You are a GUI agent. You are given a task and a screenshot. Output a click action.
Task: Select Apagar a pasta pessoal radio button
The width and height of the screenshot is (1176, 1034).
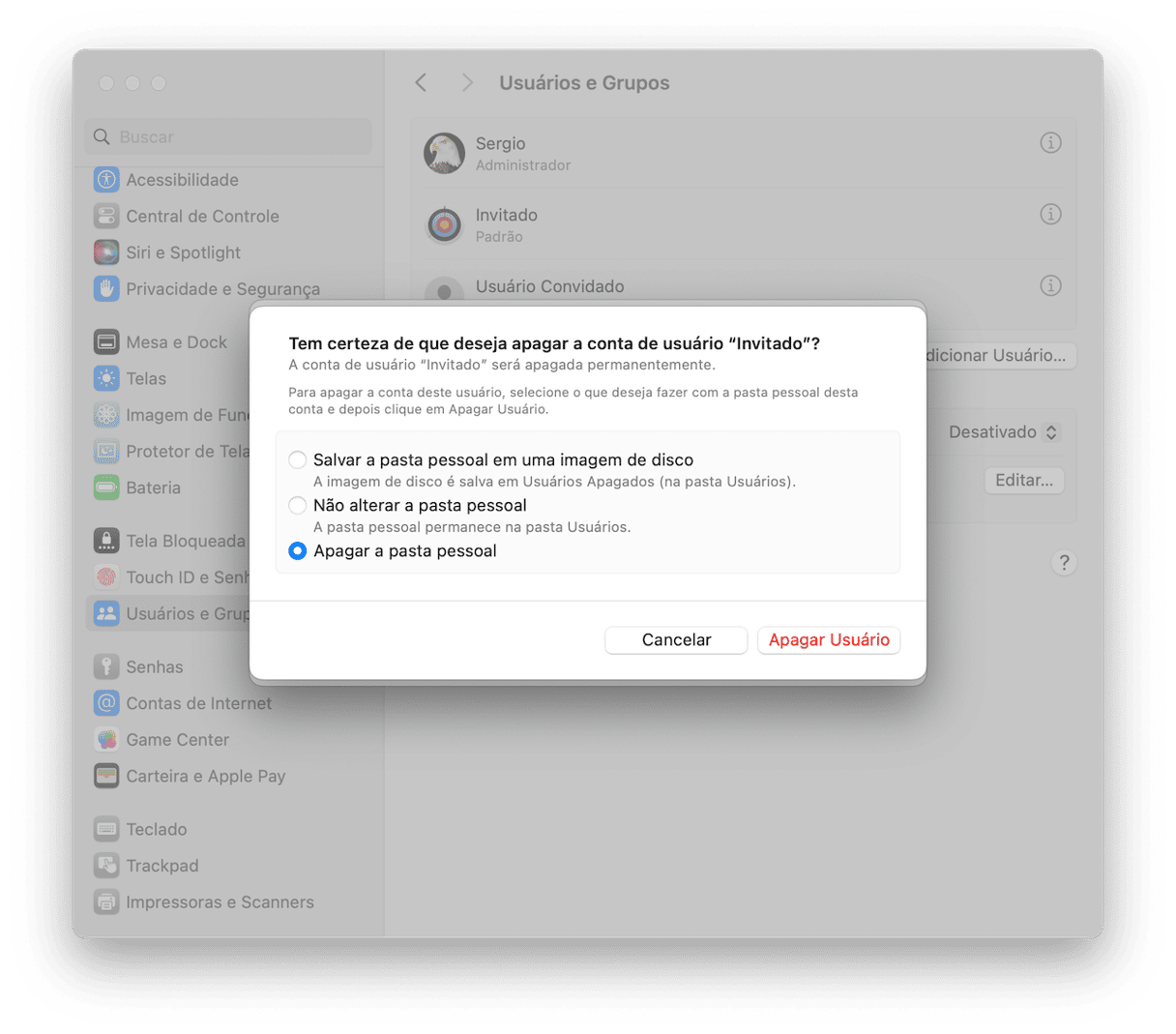(x=298, y=550)
